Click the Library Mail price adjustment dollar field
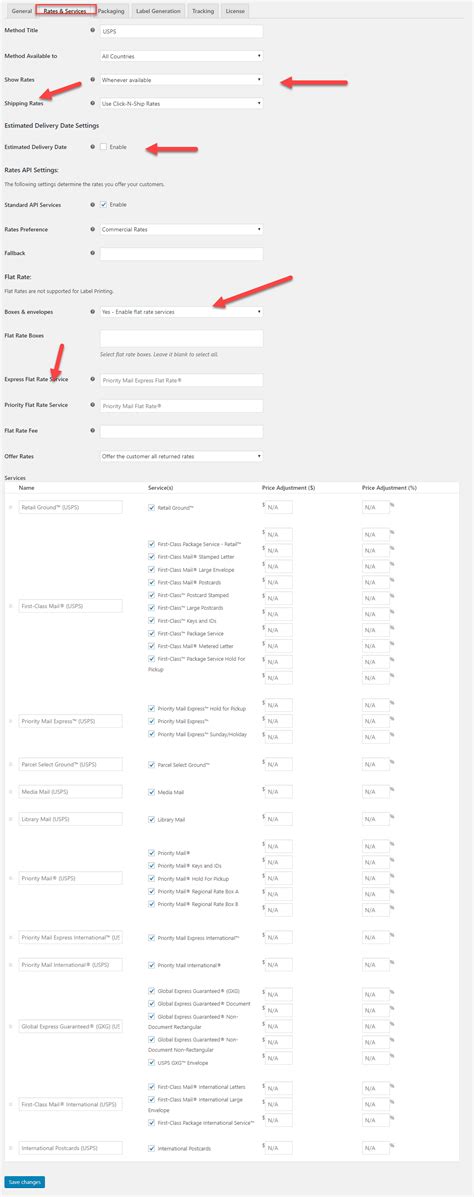The width and height of the screenshot is (474, 1197). tap(279, 819)
